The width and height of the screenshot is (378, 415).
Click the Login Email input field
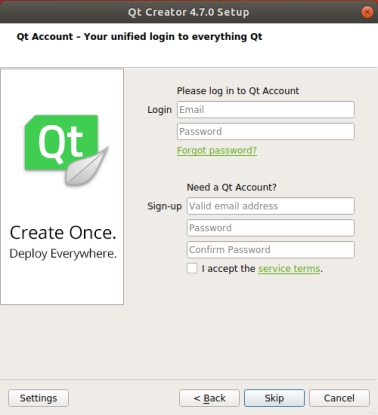266,110
